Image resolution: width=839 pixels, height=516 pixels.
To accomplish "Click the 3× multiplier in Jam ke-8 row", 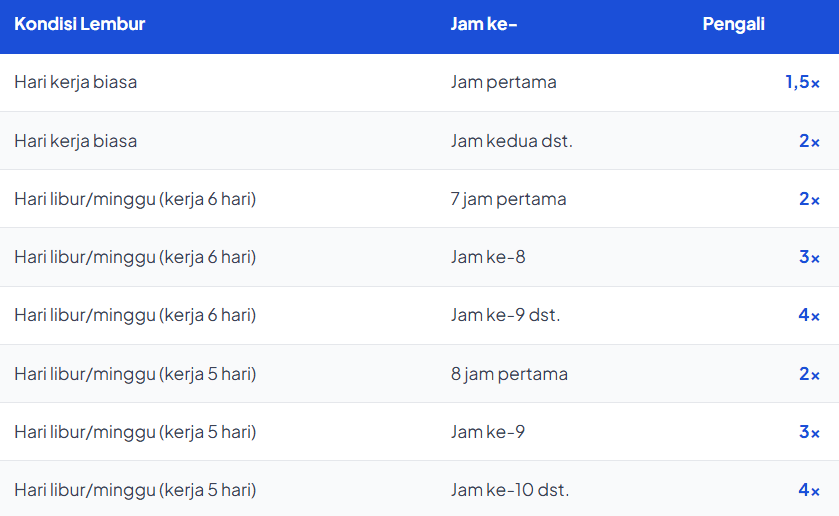I will [x=809, y=257].
